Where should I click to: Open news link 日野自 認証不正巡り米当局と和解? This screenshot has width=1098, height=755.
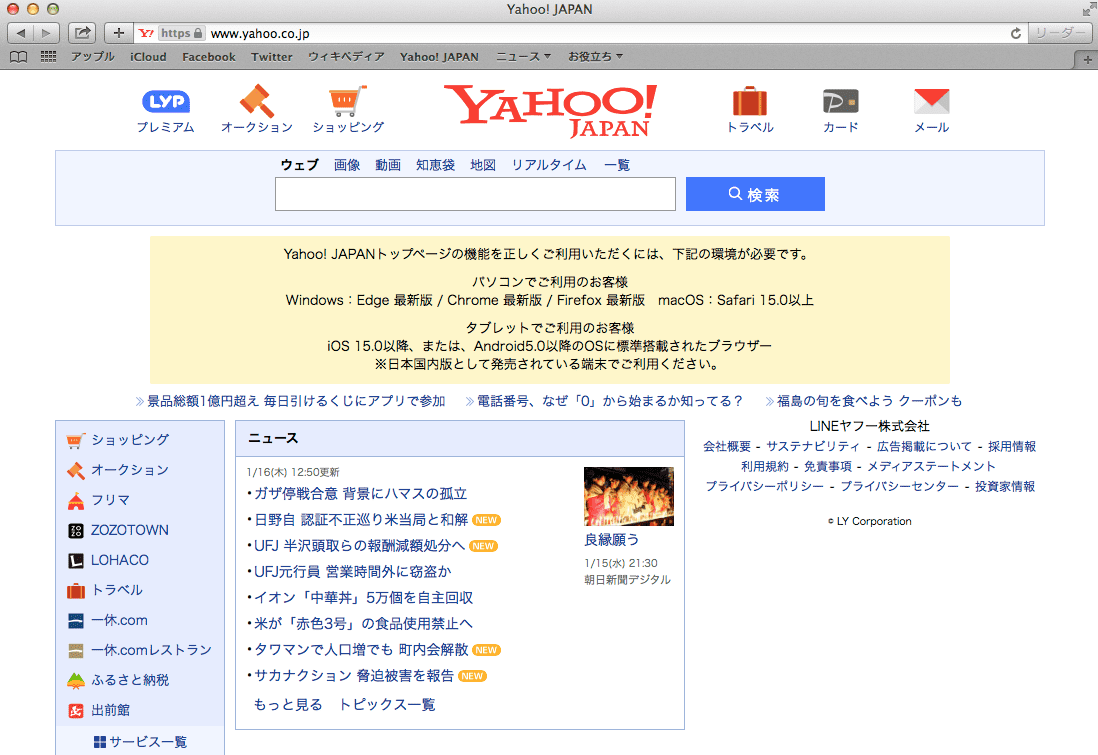click(361, 520)
